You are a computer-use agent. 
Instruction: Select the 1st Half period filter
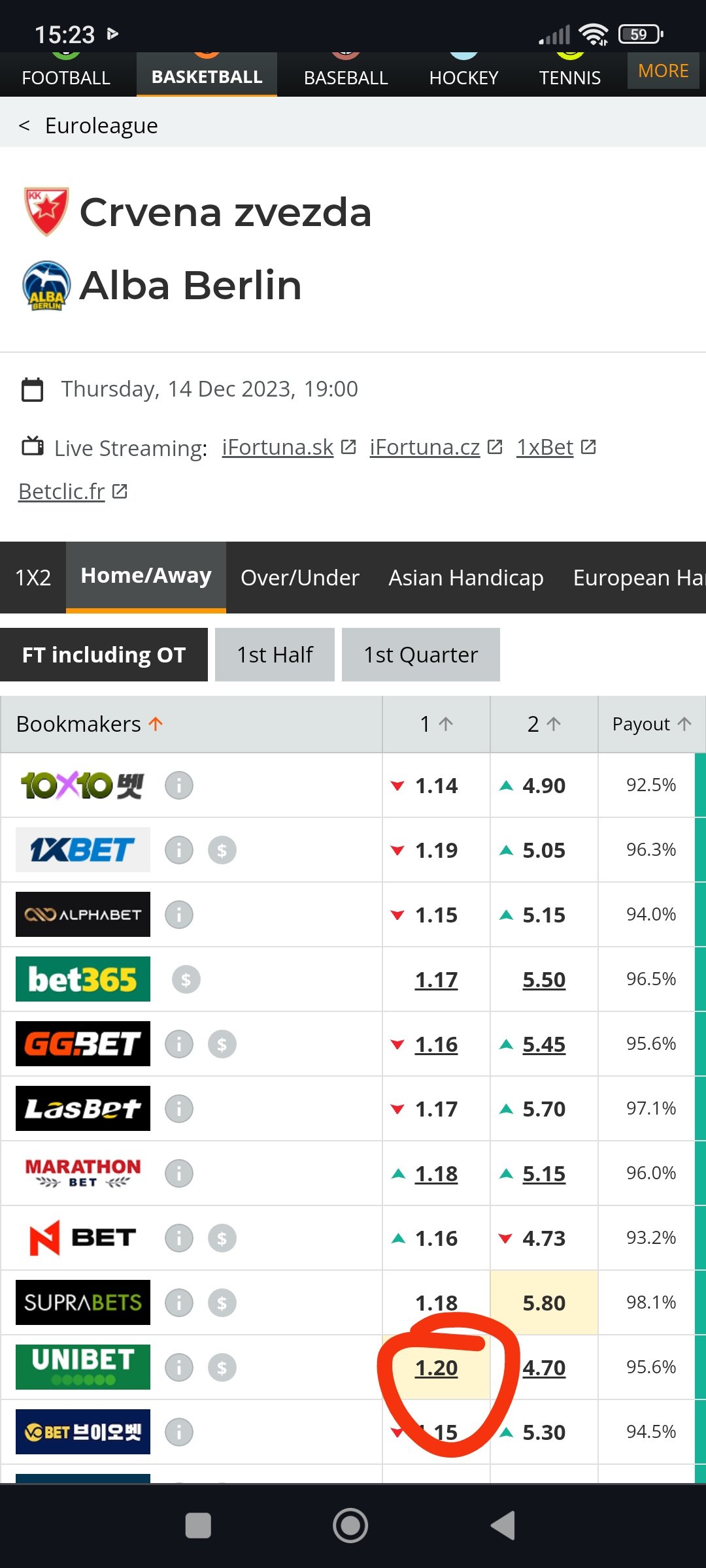275,655
